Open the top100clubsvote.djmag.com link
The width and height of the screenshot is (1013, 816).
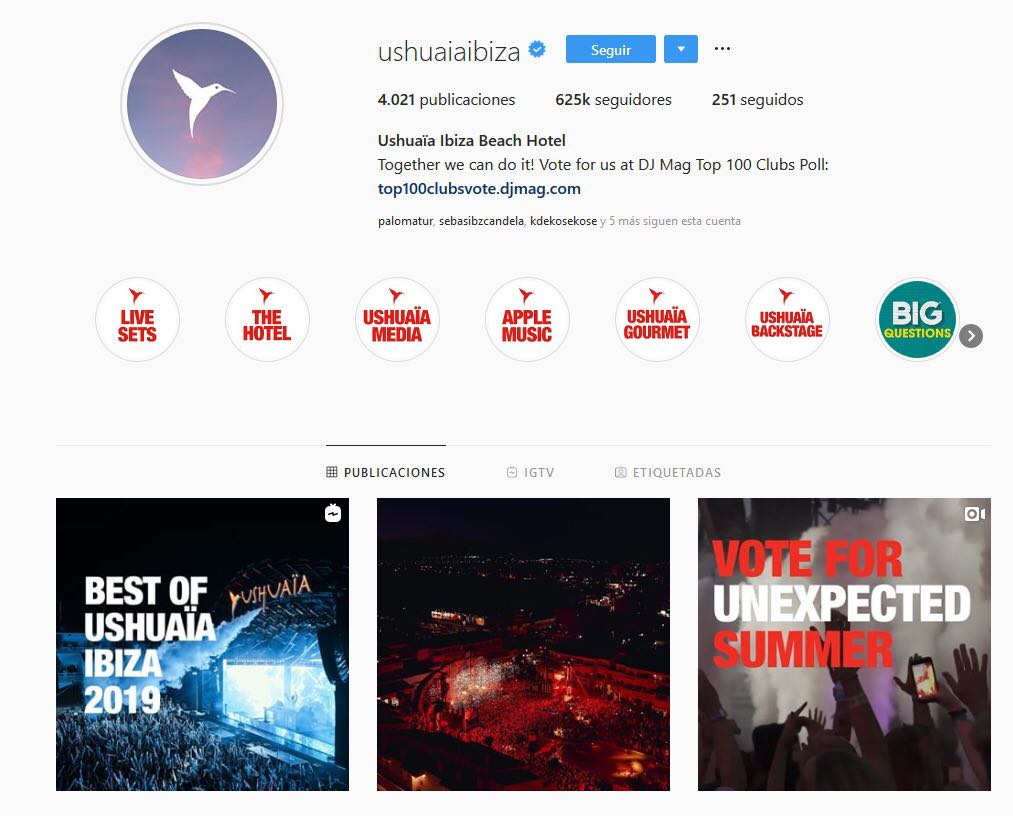pos(479,189)
